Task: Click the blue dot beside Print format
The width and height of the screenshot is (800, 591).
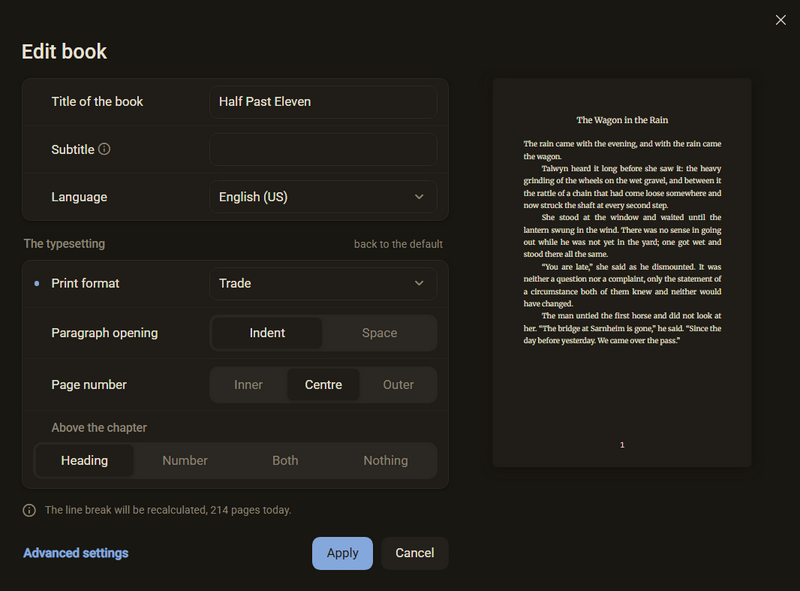Action: coord(37,283)
